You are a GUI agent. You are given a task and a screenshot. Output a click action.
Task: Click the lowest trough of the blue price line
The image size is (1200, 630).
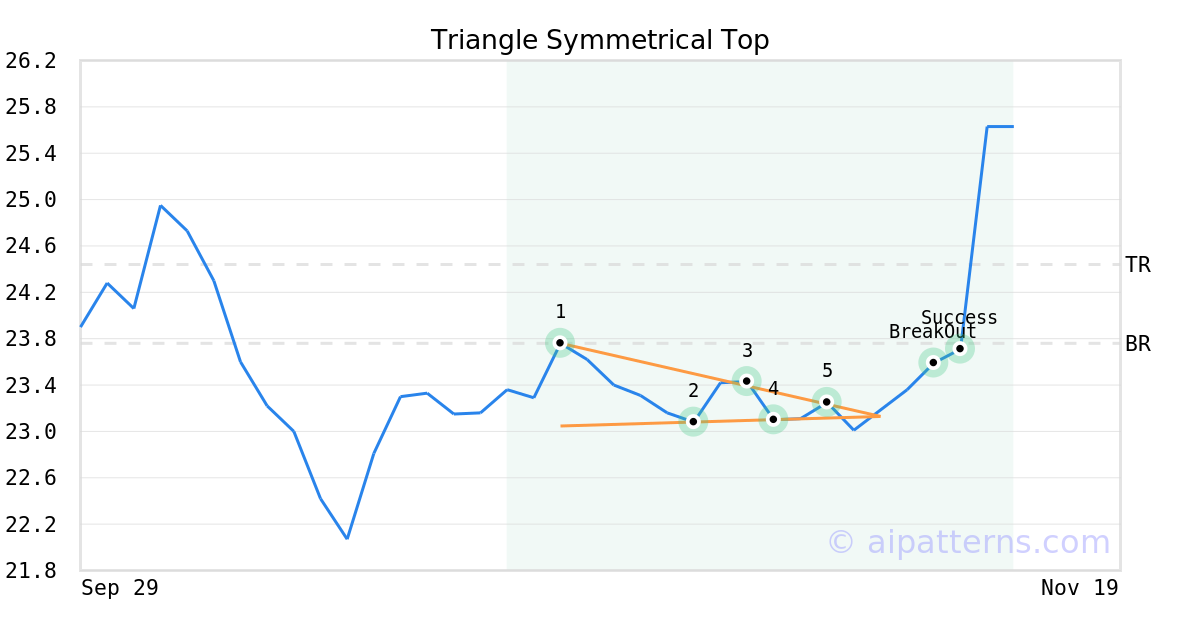click(347, 538)
